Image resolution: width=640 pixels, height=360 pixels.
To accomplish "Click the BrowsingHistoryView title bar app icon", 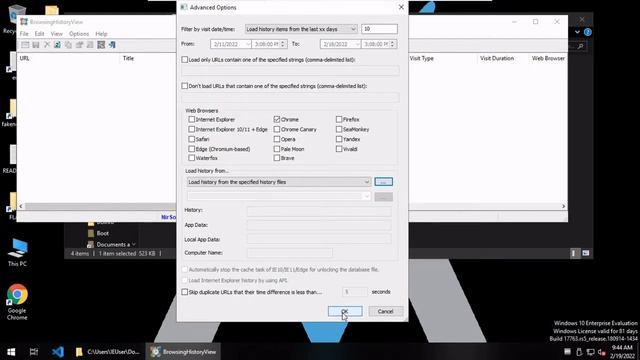I will [24, 22].
